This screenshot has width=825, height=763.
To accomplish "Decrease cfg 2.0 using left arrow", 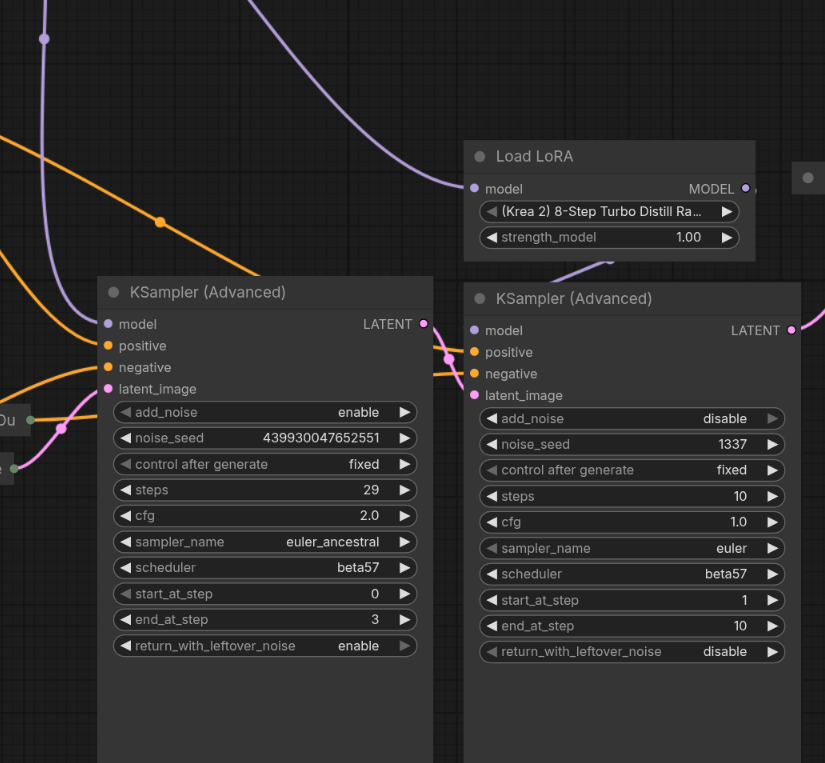I will pyautogui.click(x=126, y=516).
